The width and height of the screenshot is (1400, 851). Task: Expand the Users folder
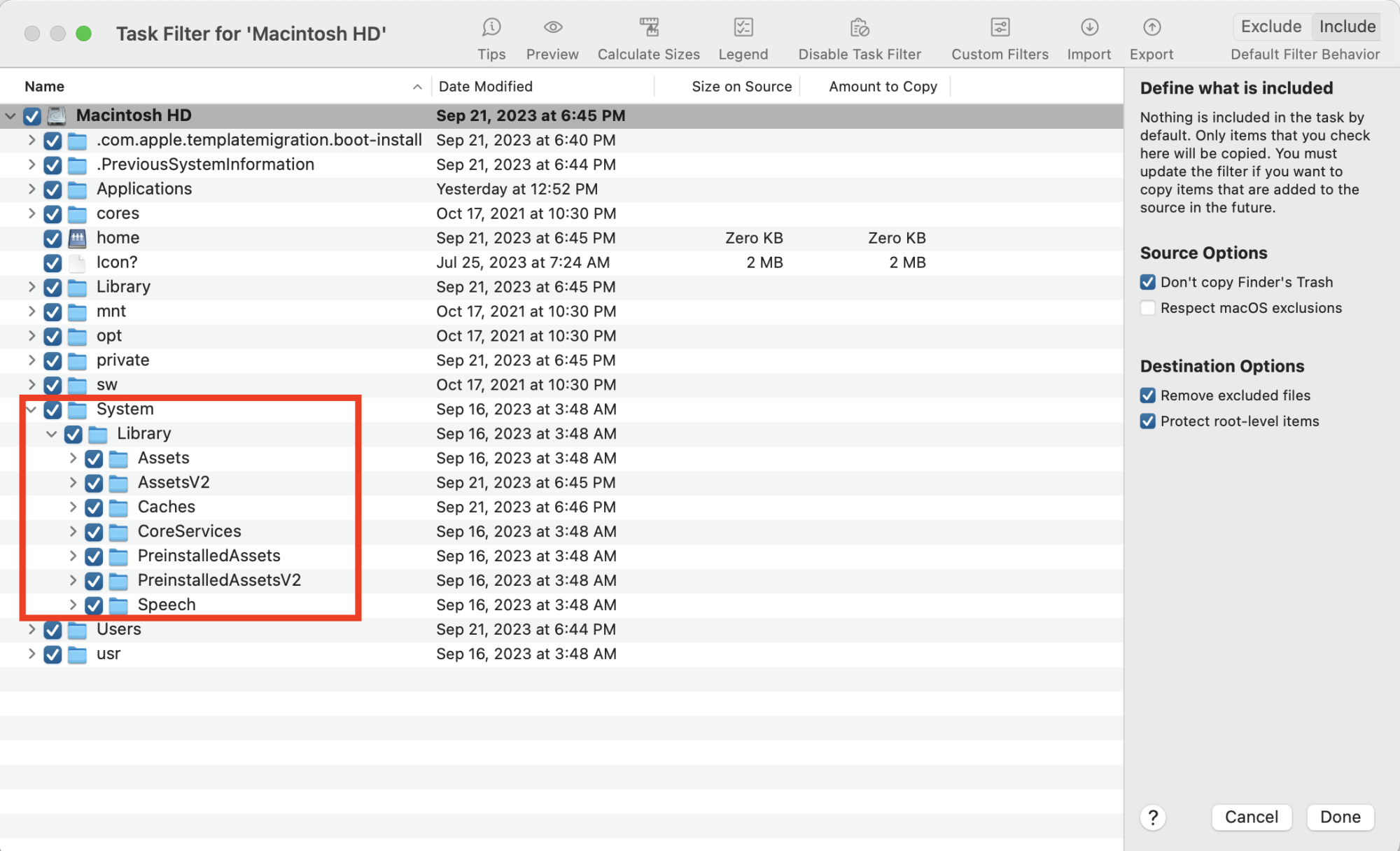coord(31,629)
